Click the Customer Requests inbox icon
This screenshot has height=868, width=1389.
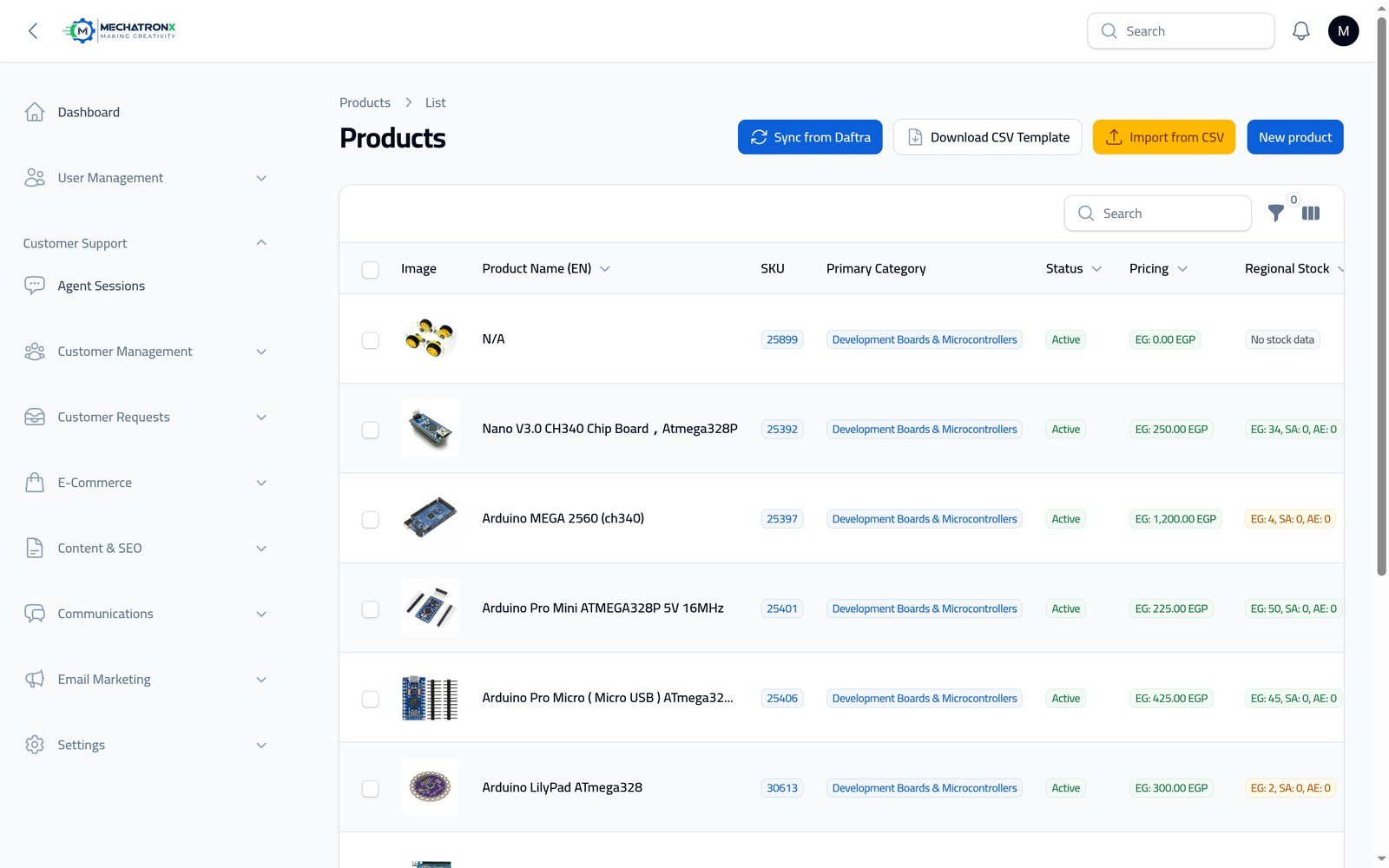click(35, 418)
